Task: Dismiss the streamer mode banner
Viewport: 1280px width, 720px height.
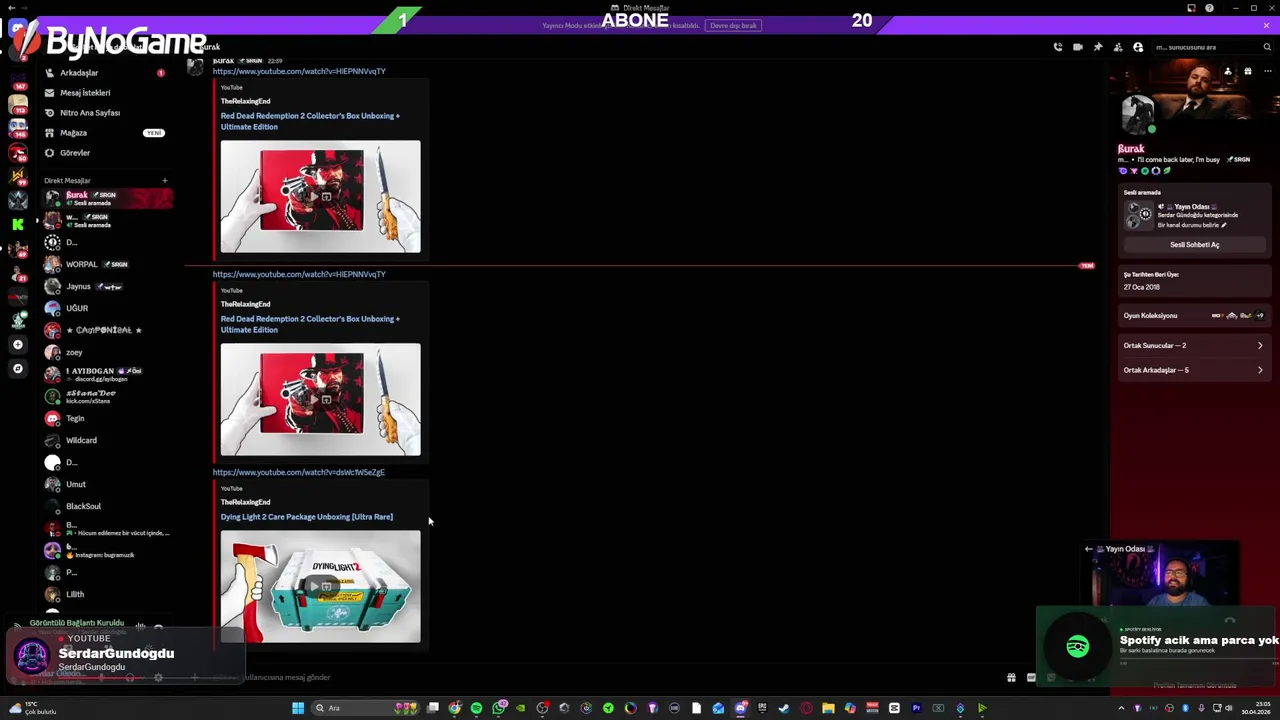Action: [1266, 25]
